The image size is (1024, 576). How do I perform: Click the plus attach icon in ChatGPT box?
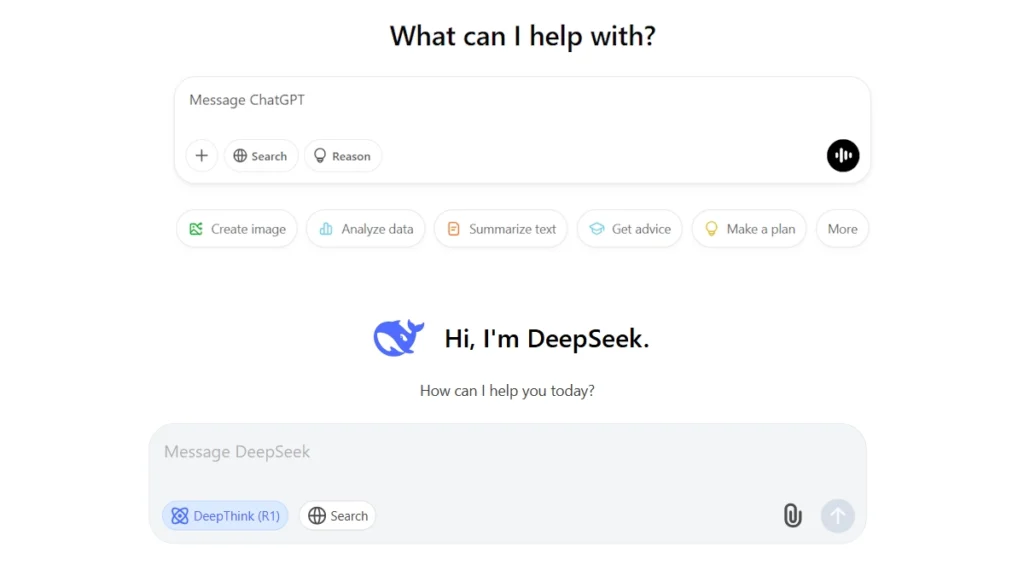pos(201,155)
